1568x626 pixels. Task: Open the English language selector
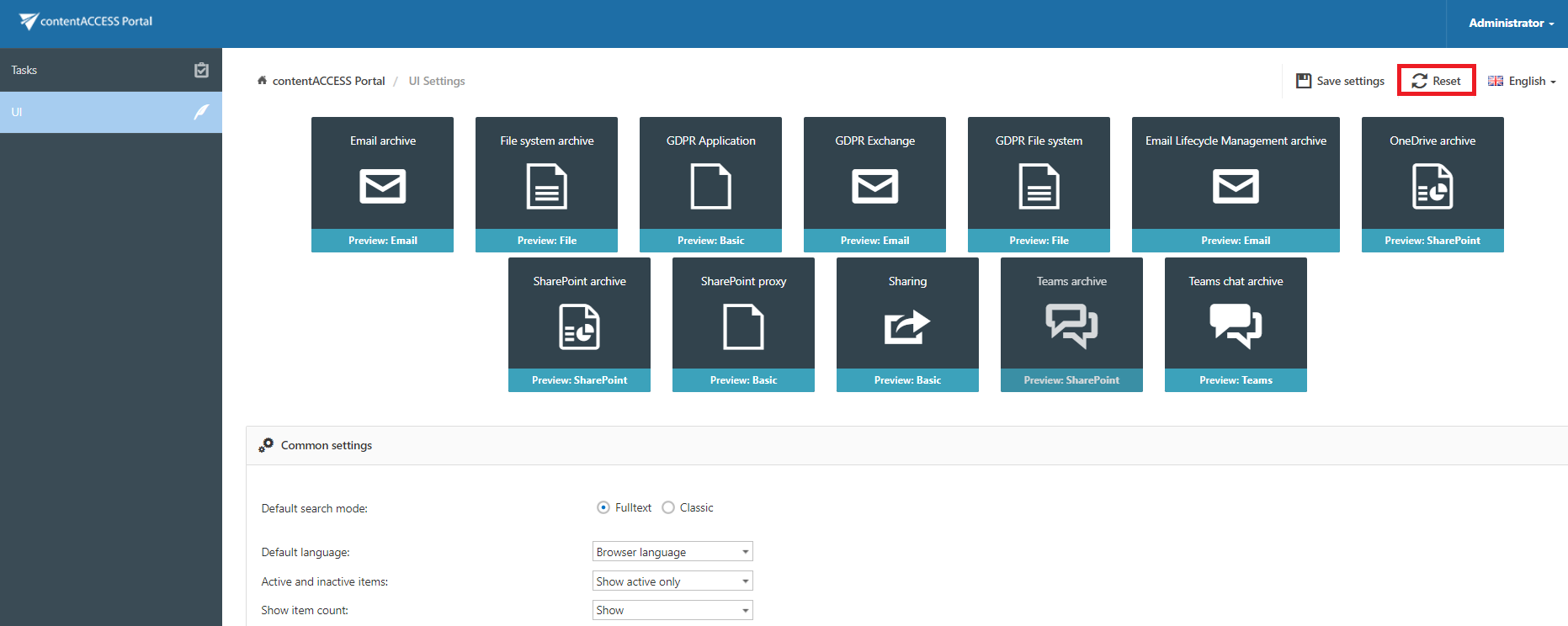(x=1522, y=81)
